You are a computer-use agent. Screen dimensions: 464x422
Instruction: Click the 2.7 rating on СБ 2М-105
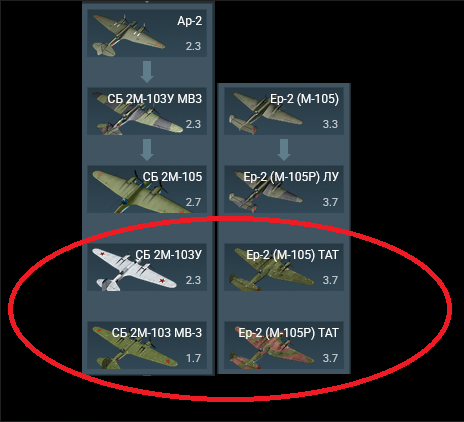(193, 202)
